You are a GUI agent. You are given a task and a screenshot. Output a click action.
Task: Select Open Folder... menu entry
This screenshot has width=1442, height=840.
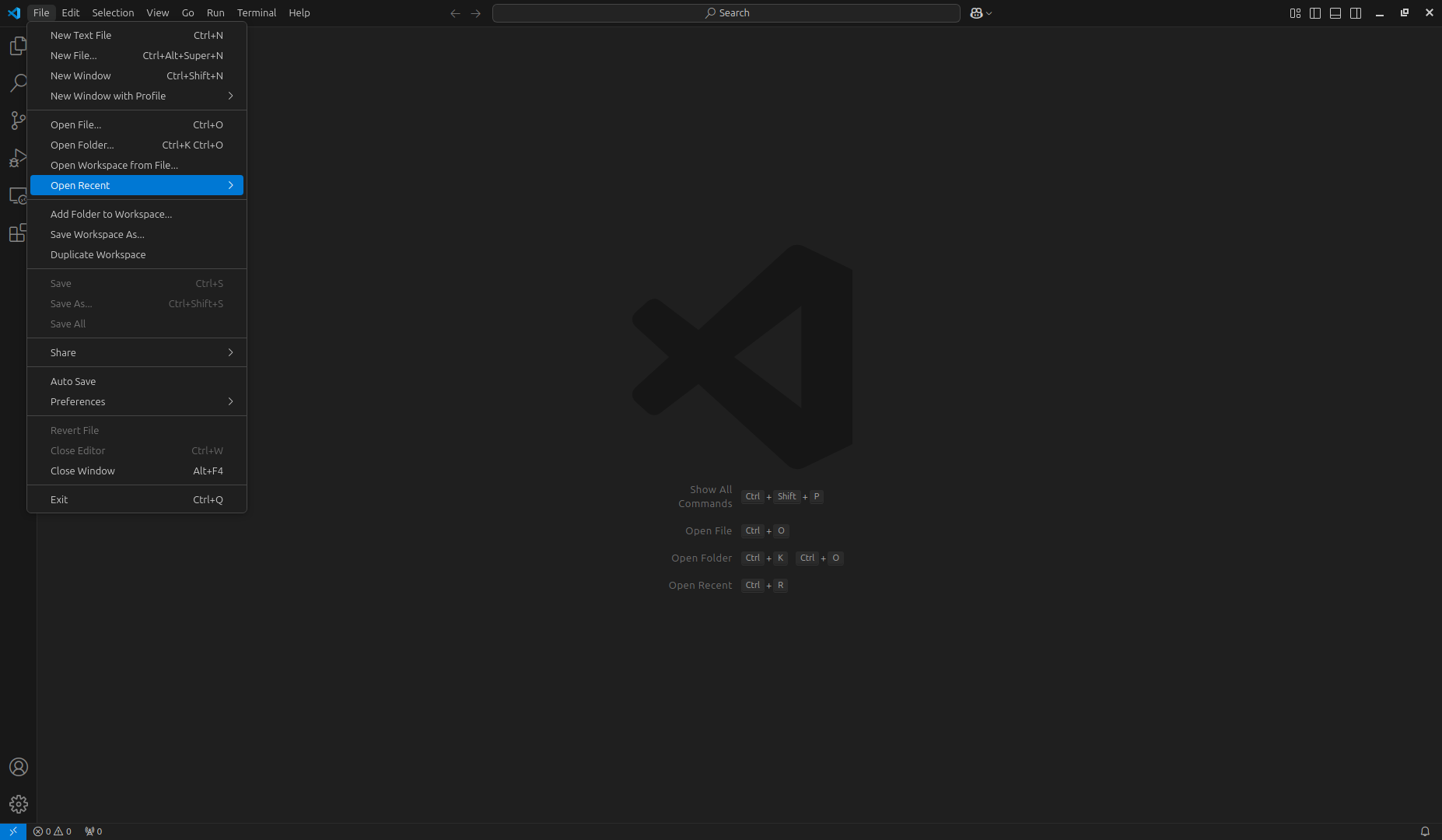tap(137, 145)
